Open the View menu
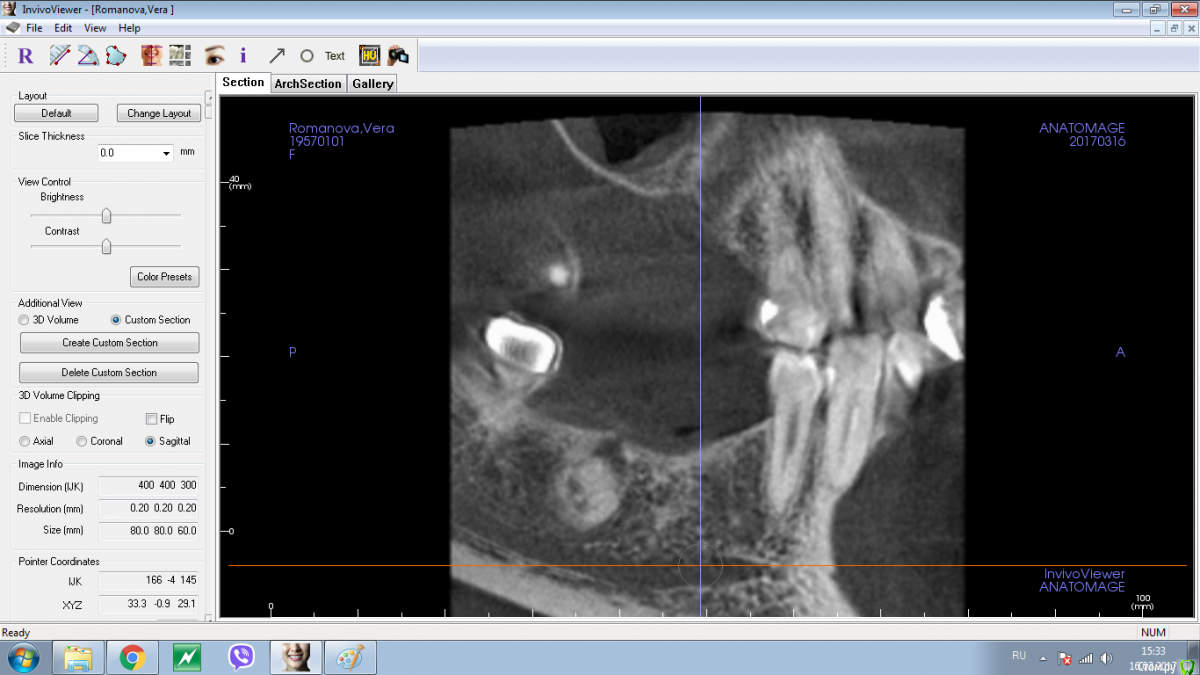The width and height of the screenshot is (1200, 675). point(95,28)
